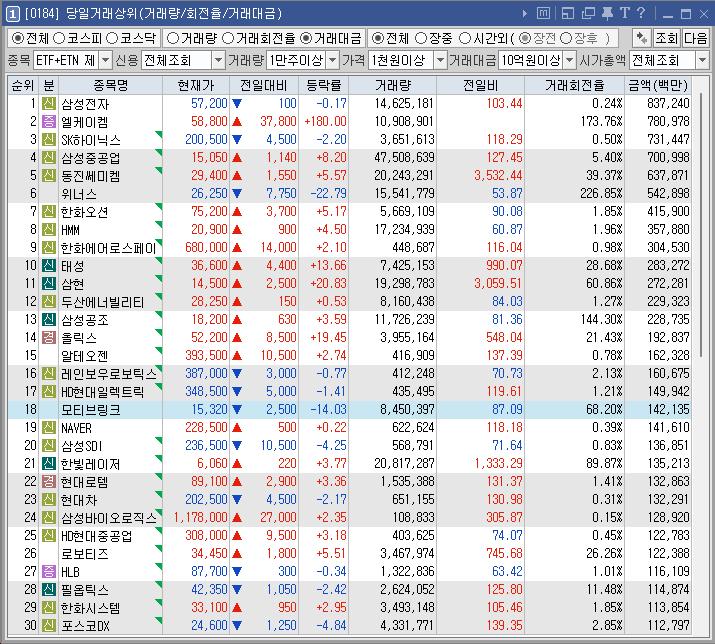Viewport: 715px width, 644px height.
Task: Click the stock name 로보티즈
Action: click(85, 554)
